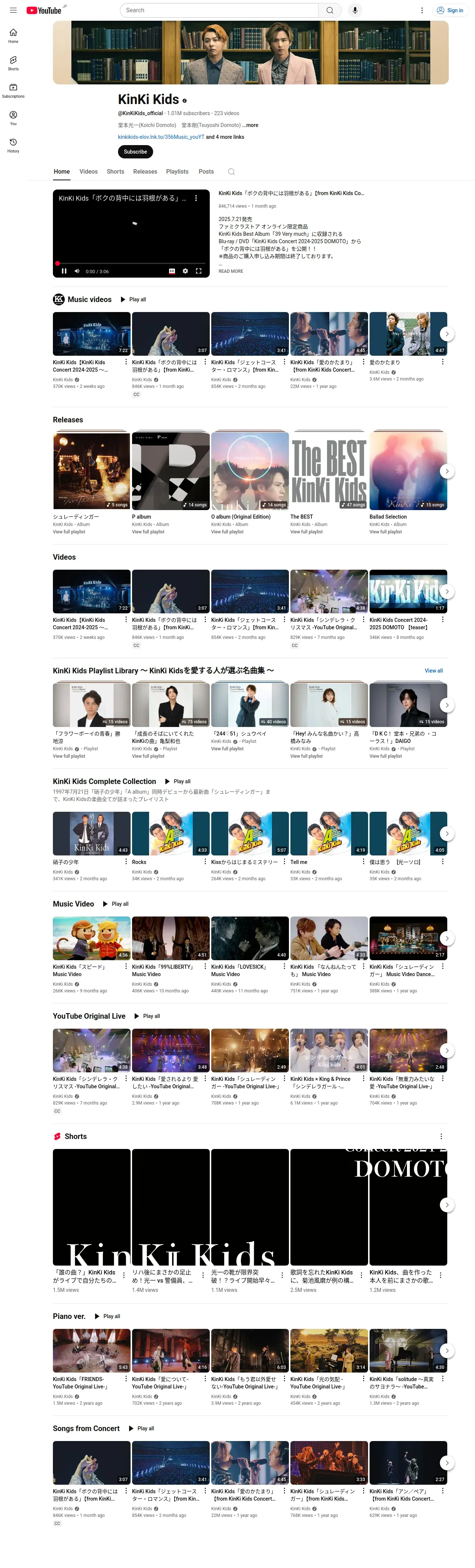The height and width of the screenshot is (1568, 475).
Task: Expand channel description with ...more
Action: click(x=250, y=125)
